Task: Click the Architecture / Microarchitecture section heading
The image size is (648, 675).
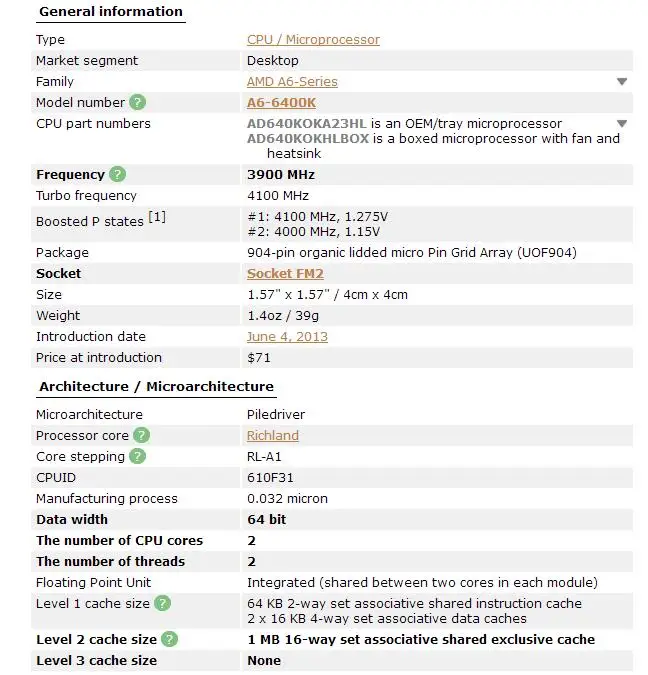Action: [x=157, y=387]
